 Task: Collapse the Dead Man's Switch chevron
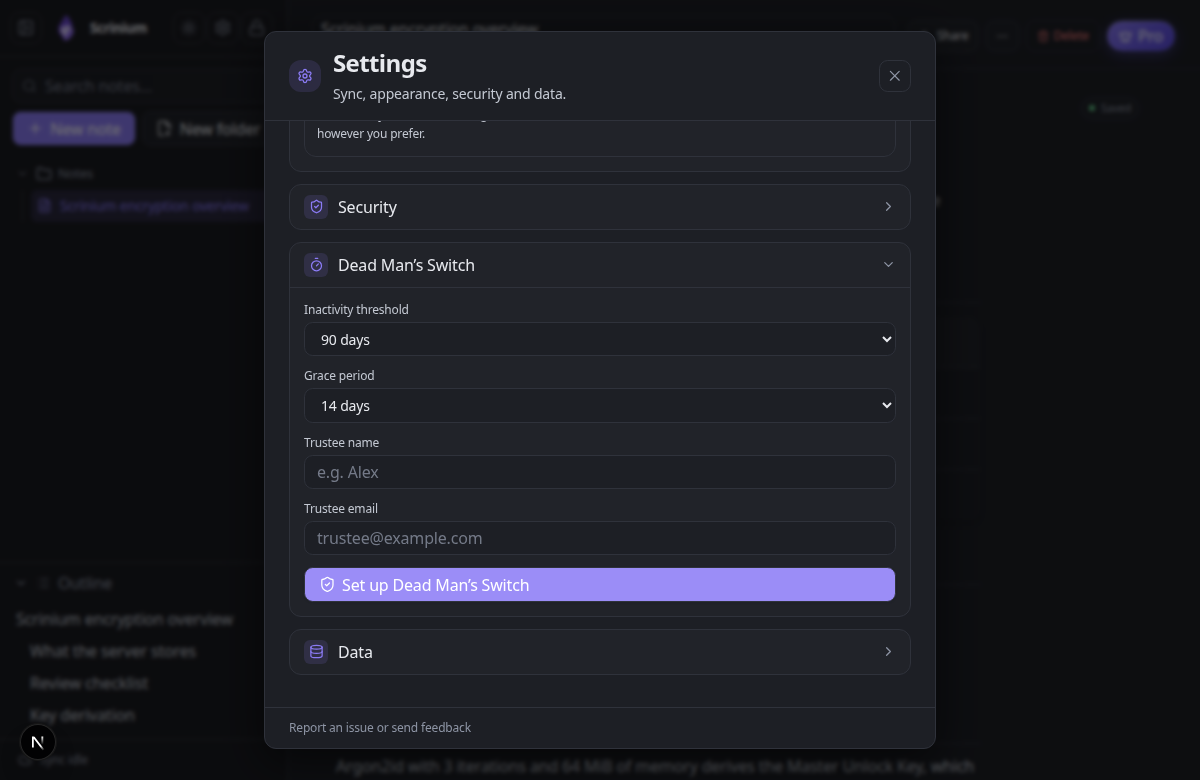tap(888, 265)
